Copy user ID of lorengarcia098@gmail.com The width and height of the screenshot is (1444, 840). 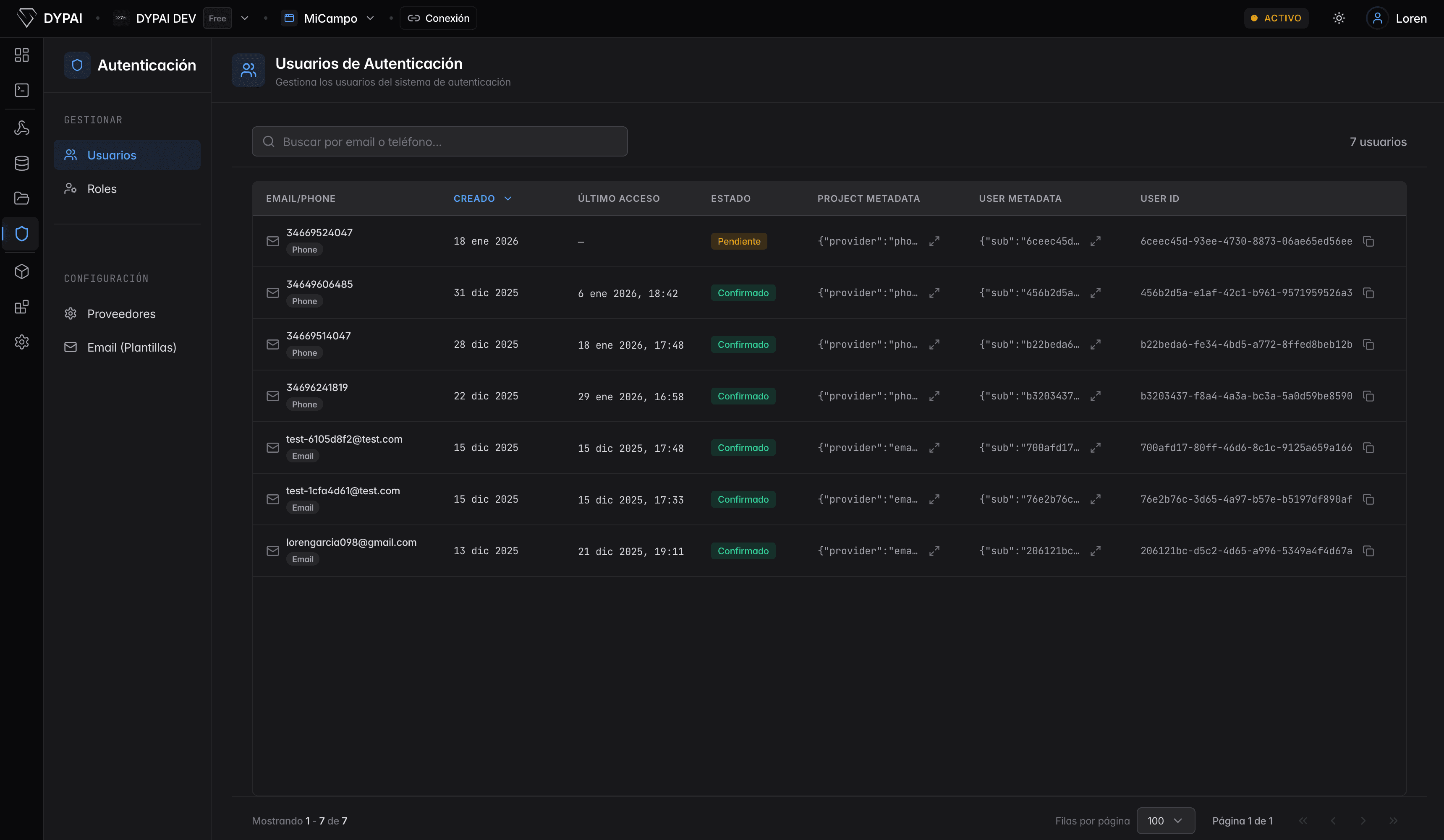[1368, 551]
